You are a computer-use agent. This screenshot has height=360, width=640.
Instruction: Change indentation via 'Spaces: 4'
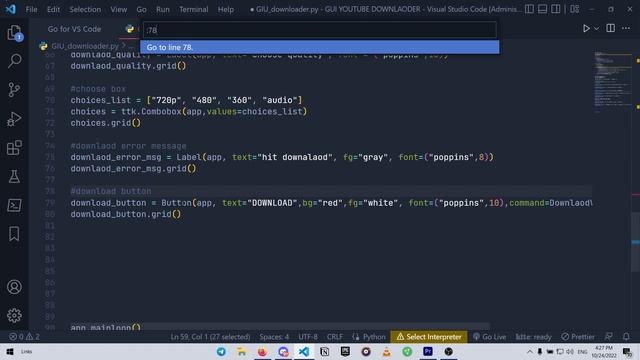(274, 337)
